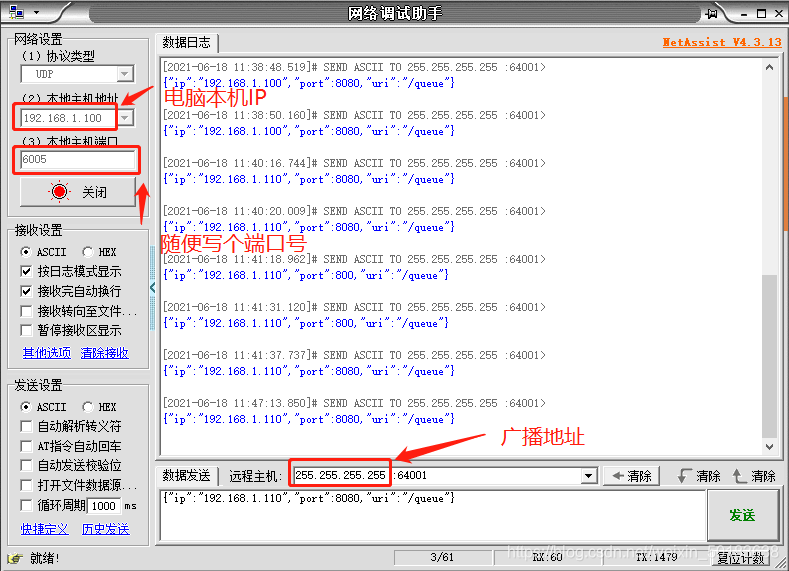The width and height of the screenshot is (789, 571).
Task: Click the 关闭 connection button
Action: tap(78, 192)
